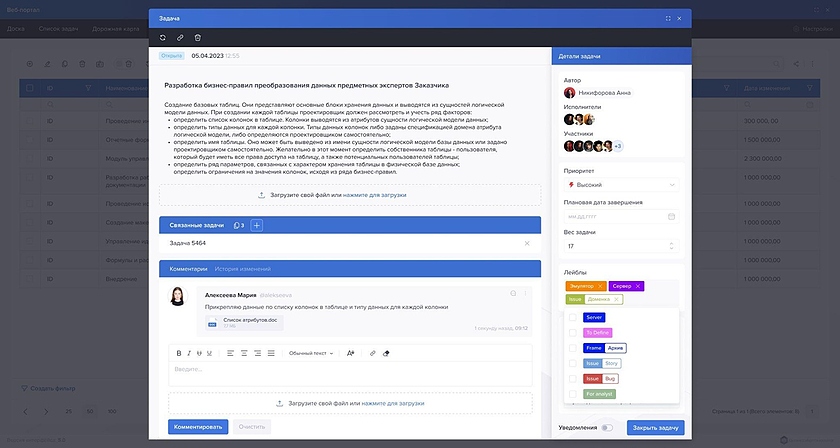Image resolution: width=840 pixels, height=448 pixels.
Task: Insert a hyperlink in the comment editor
Action: pyautogui.click(x=373, y=353)
